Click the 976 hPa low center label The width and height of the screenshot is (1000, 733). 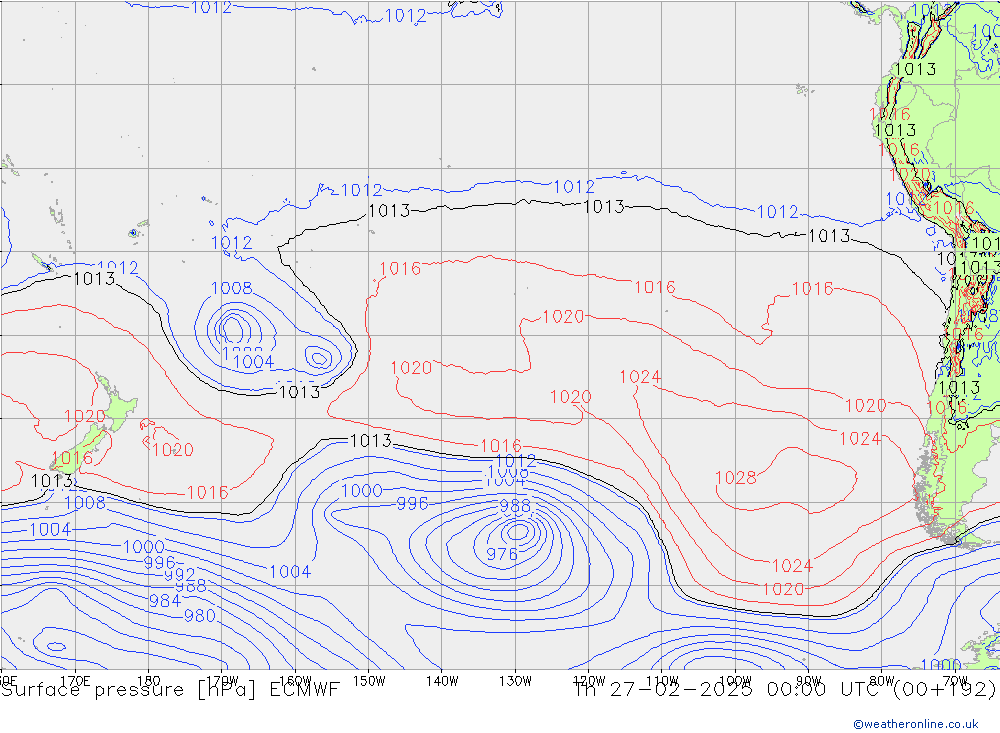click(502, 554)
